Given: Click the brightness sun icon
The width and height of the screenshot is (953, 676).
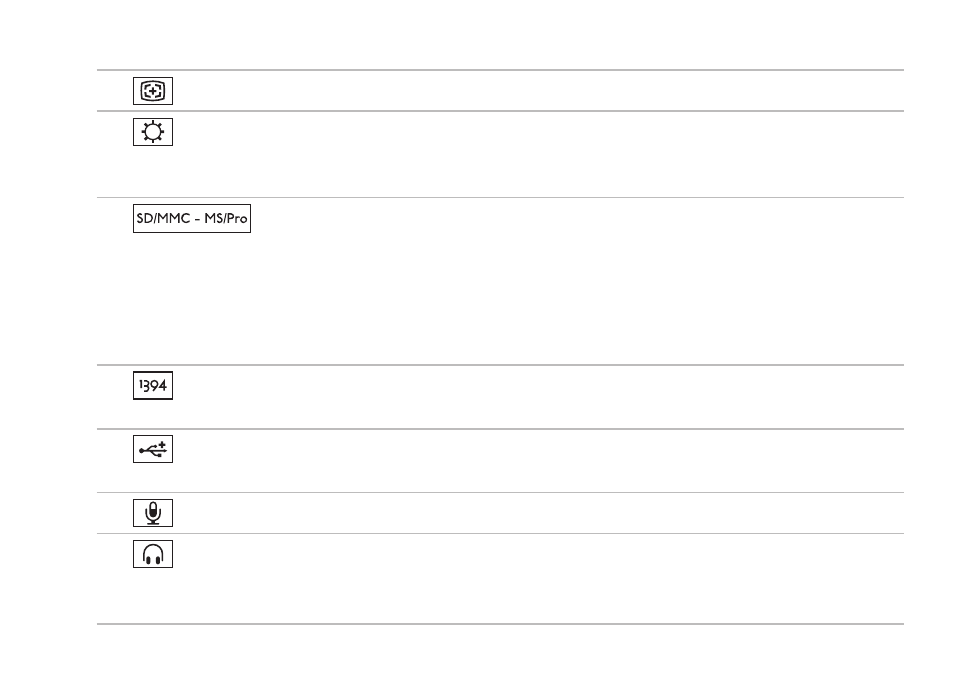Looking at the screenshot, I should [153, 132].
